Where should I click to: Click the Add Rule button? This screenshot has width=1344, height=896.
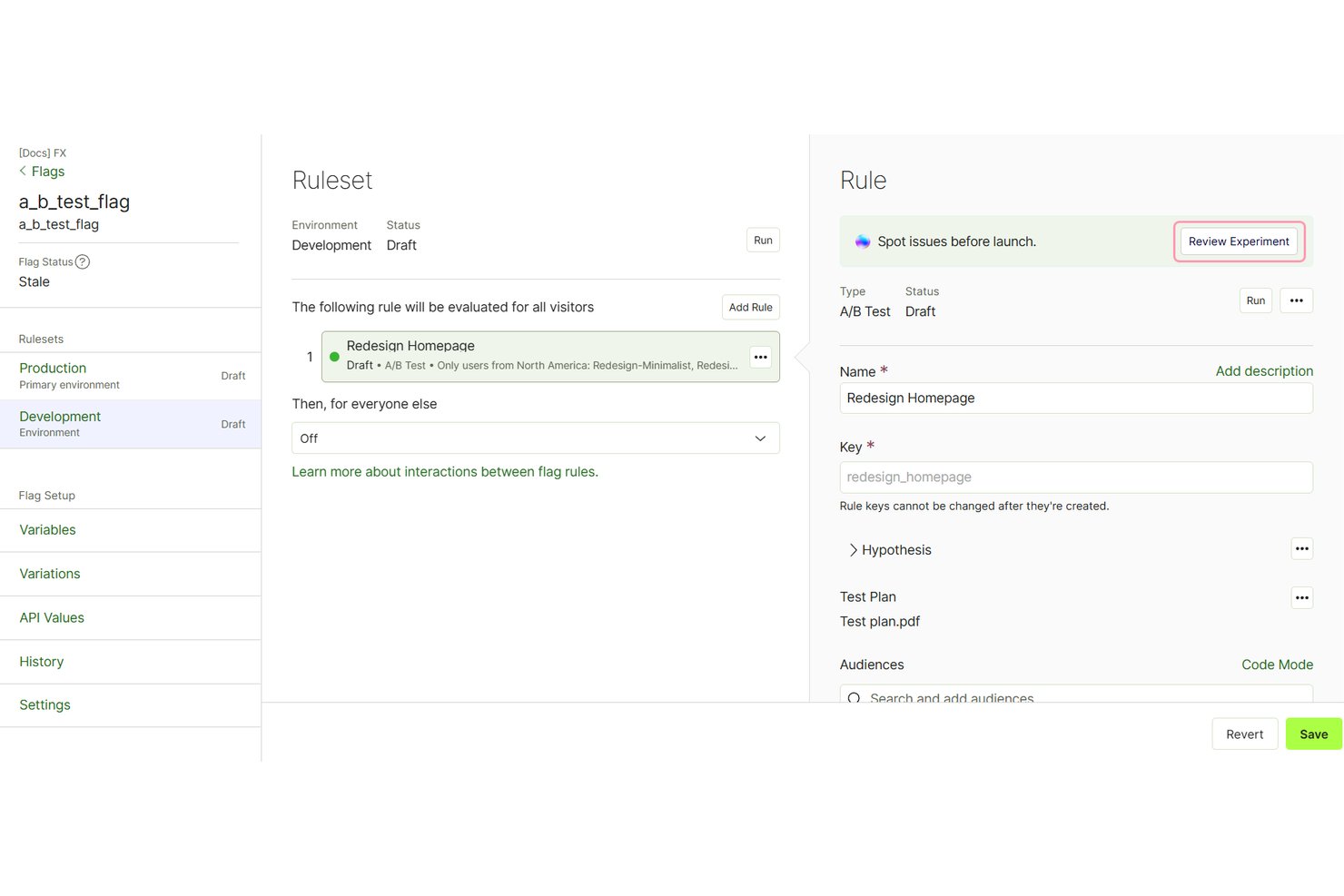coord(751,307)
